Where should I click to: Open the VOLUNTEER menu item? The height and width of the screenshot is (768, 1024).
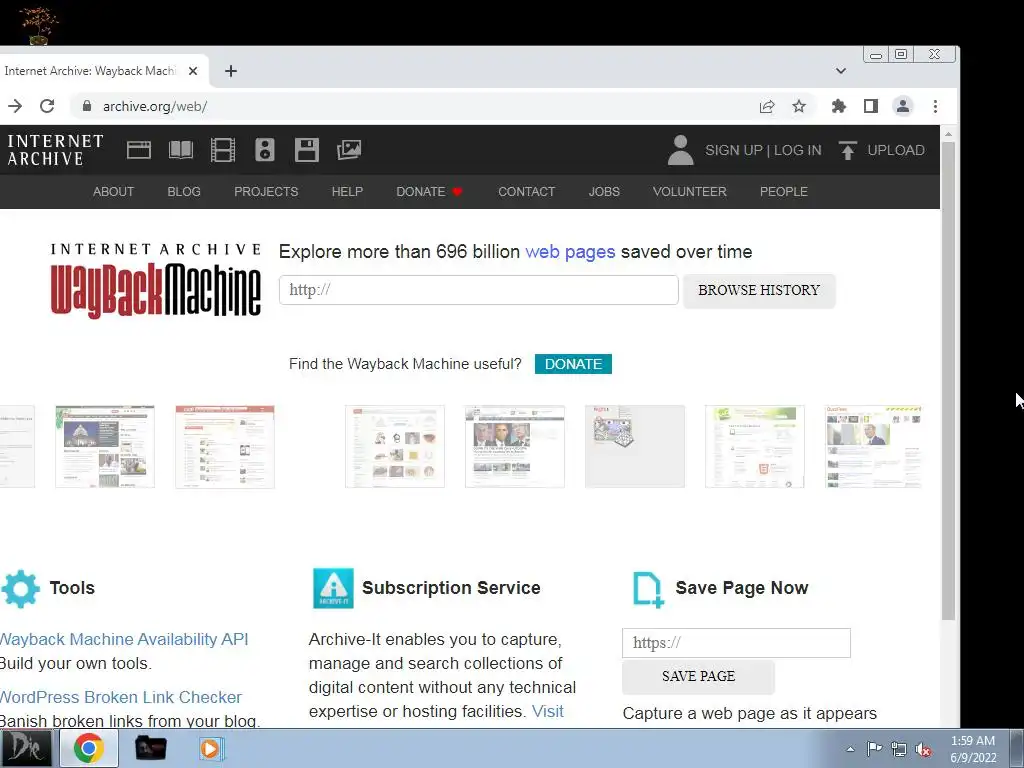click(690, 191)
